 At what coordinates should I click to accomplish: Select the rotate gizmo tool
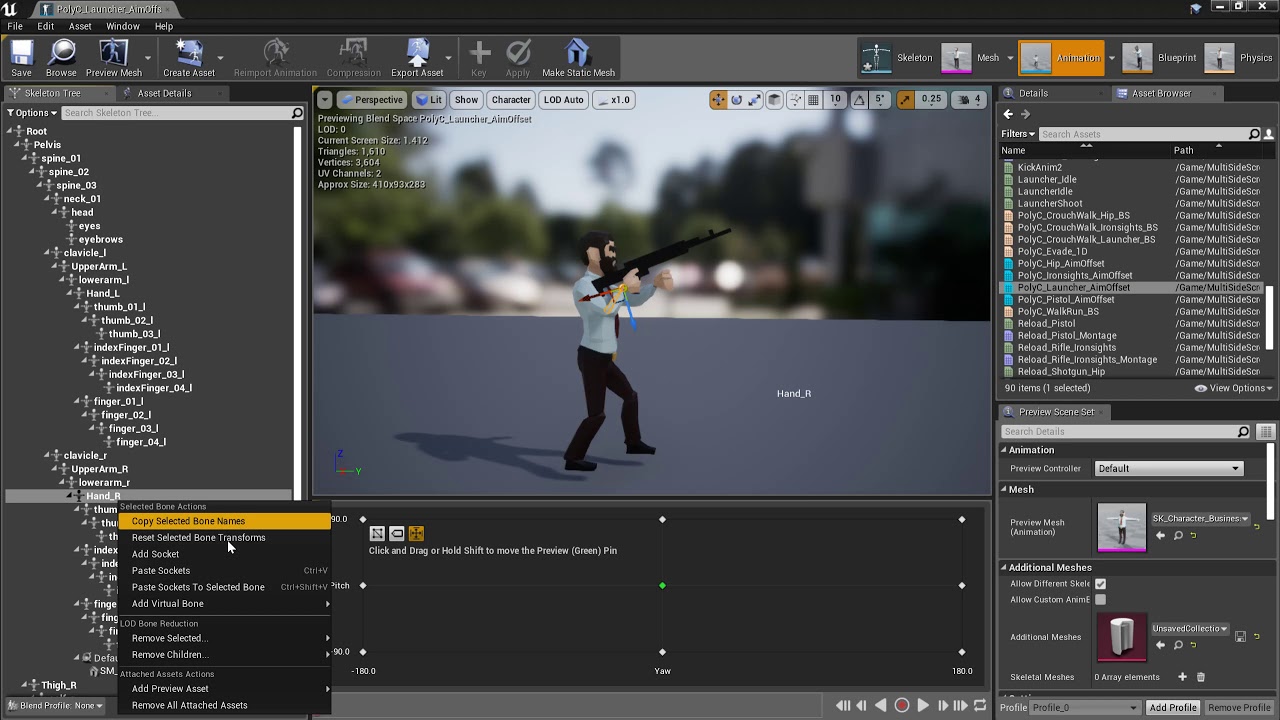[737, 99]
